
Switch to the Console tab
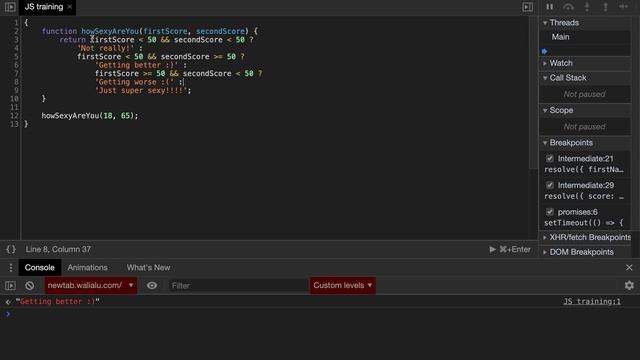coord(40,268)
